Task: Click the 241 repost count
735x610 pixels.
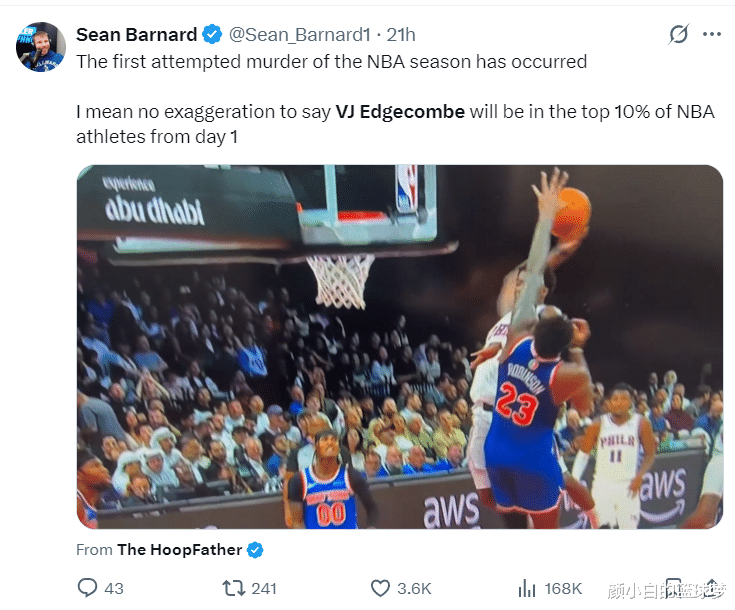Action: [264, 588]
